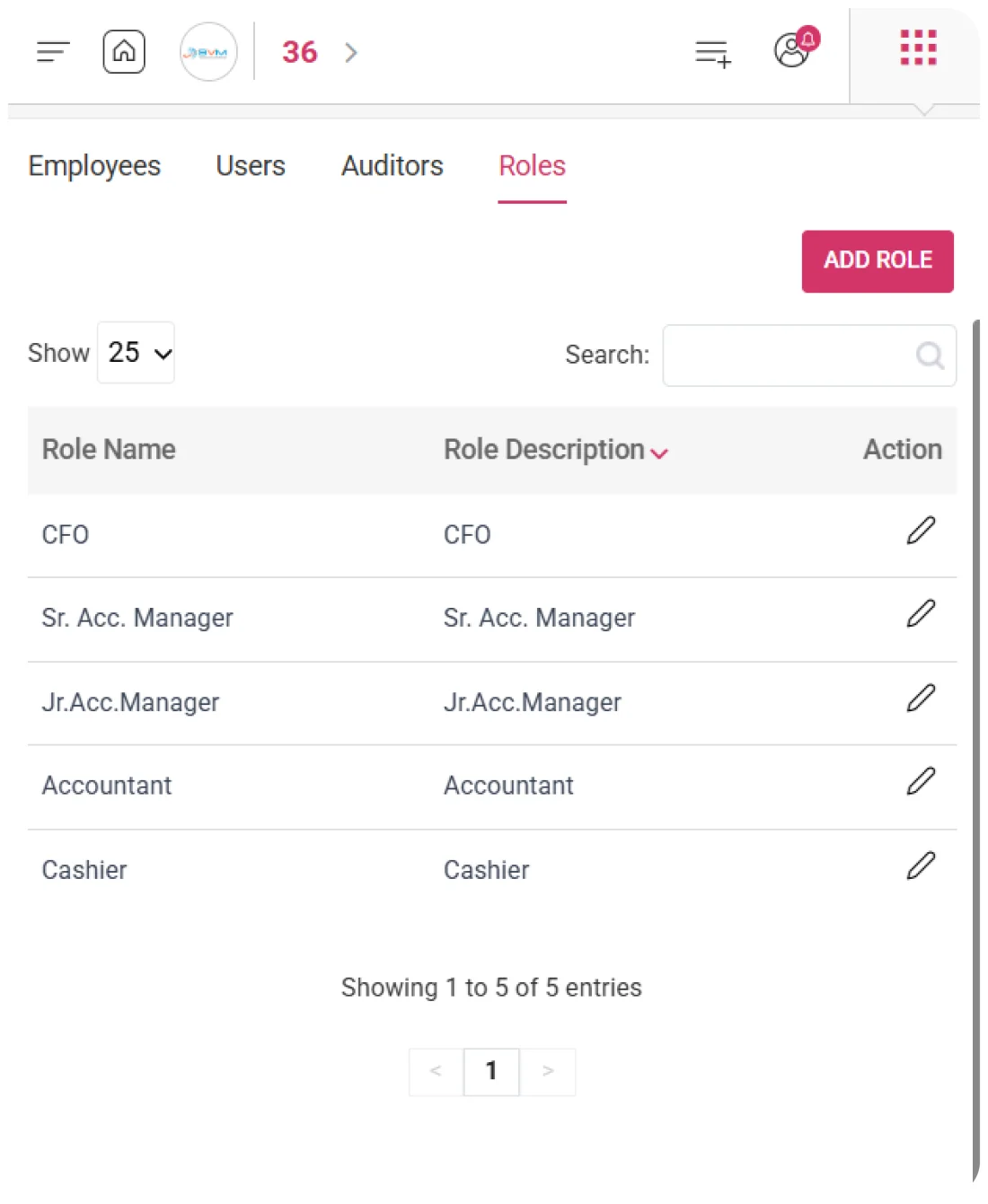Click Accountant in Role Description column
Image resolution: width=988 pixels, height=1204 pixels.
(508, 786)
